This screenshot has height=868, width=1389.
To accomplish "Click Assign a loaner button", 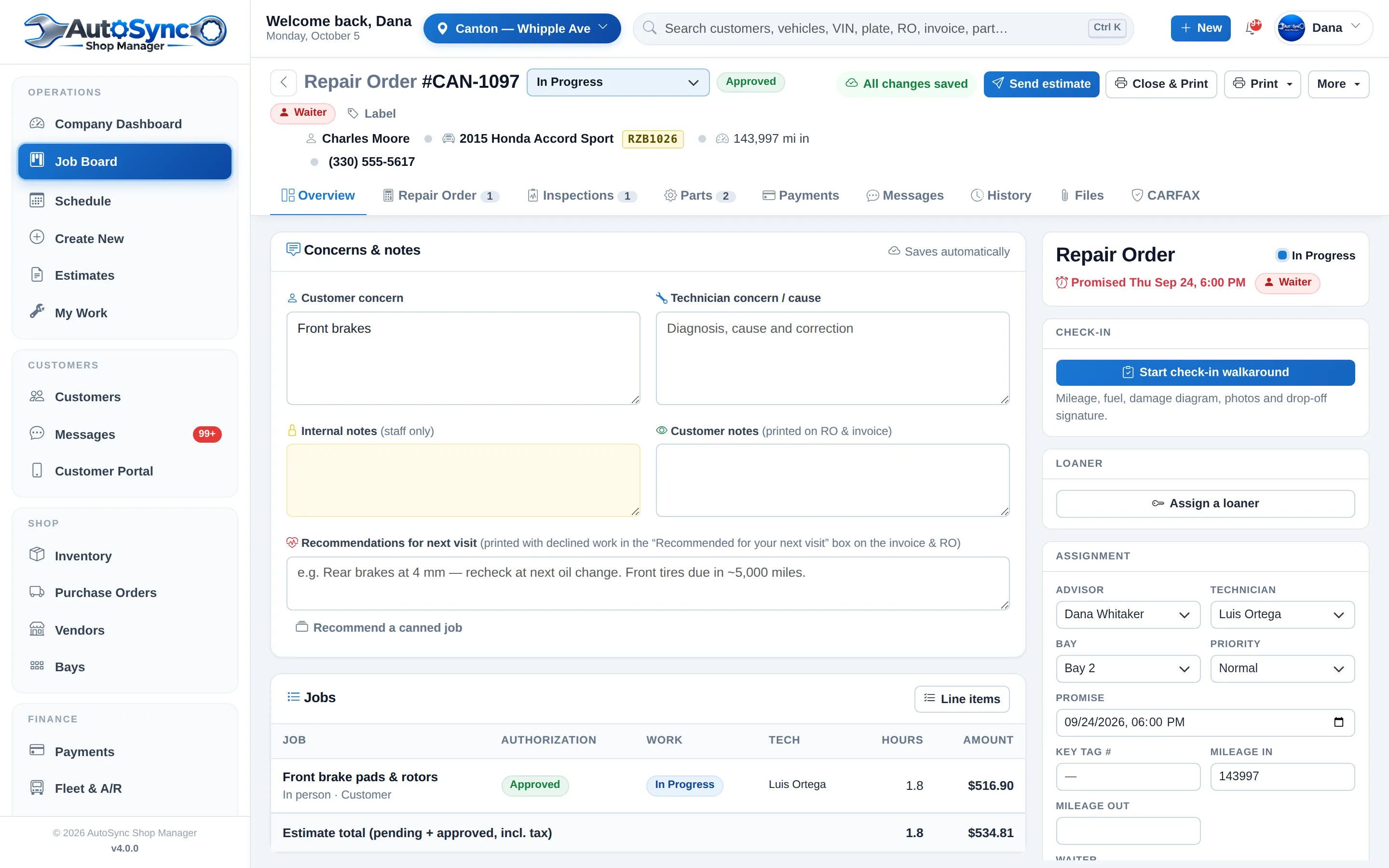I will coord(1205,503).
